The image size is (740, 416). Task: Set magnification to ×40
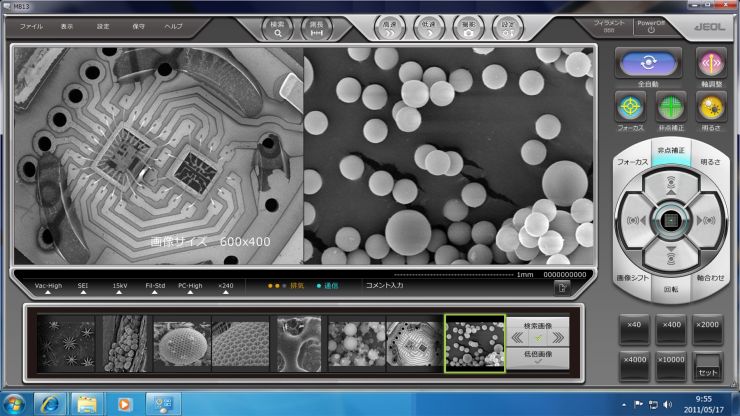tap(634, 329)
